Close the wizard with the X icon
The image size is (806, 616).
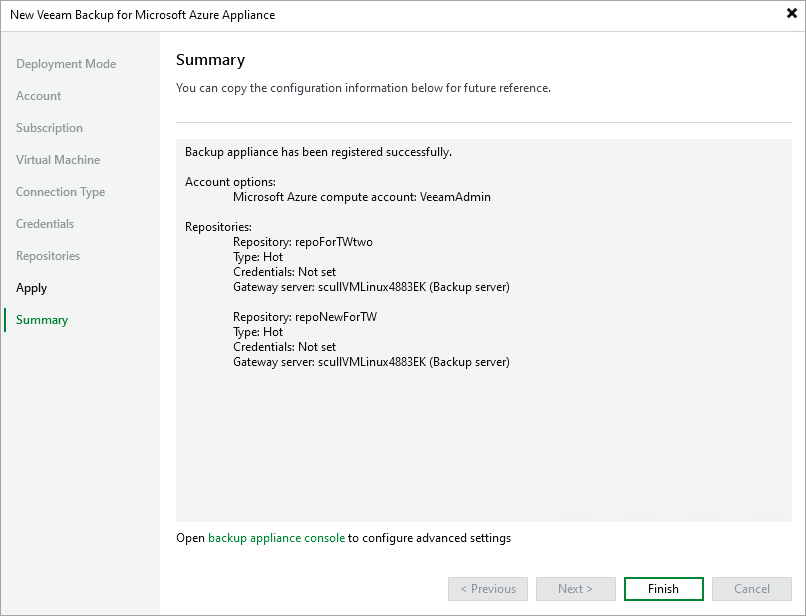click(x=792, y=14)
